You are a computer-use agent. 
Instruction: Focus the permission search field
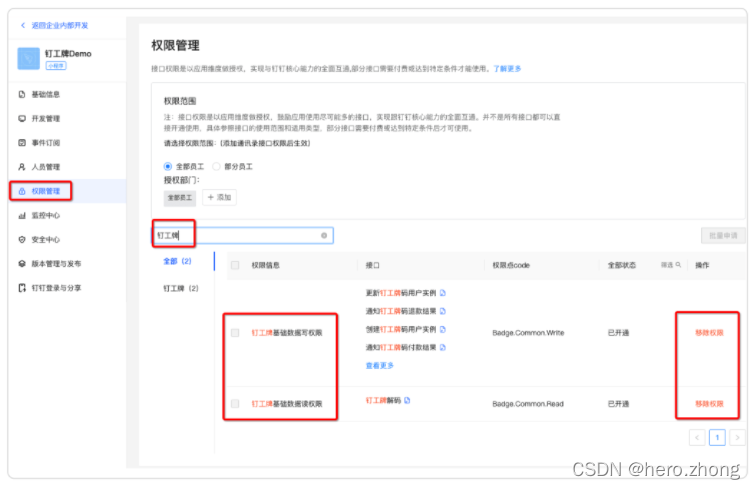pos(243,235)
